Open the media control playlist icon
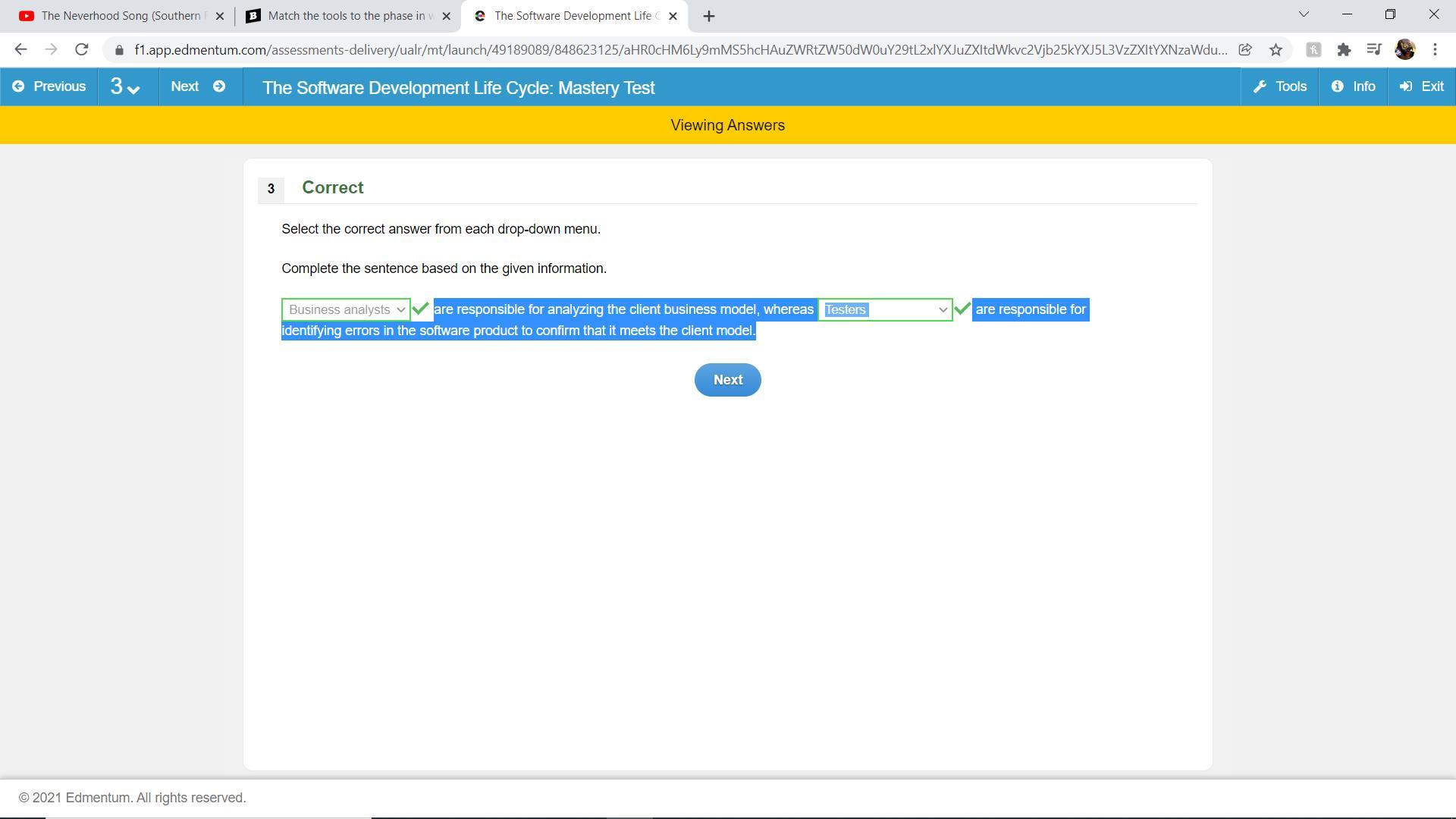 coord(1373,50)
